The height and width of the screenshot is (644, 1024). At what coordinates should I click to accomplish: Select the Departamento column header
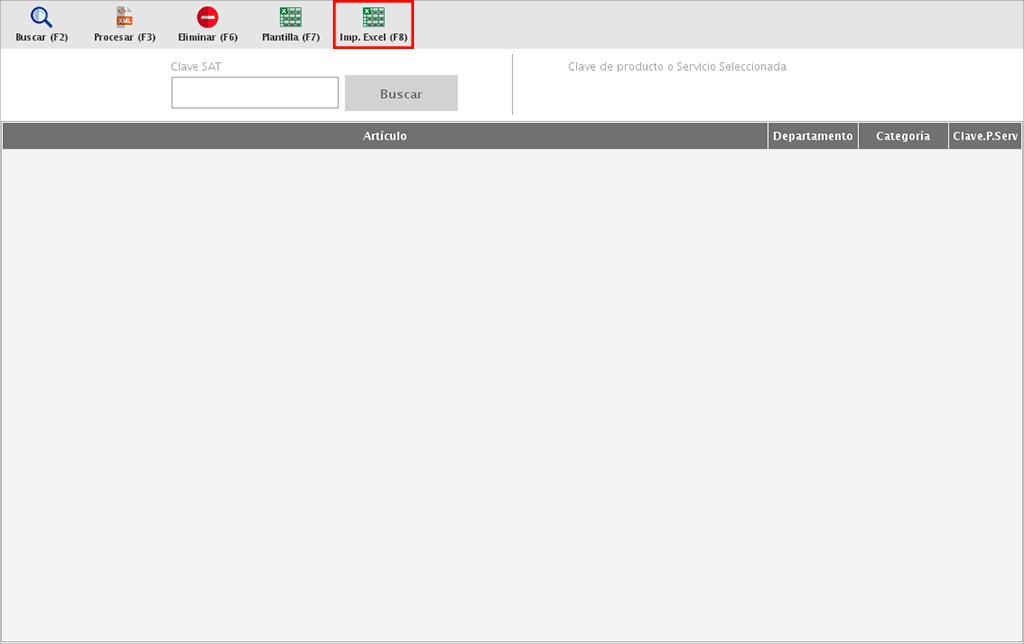click(x=813, y=136)
